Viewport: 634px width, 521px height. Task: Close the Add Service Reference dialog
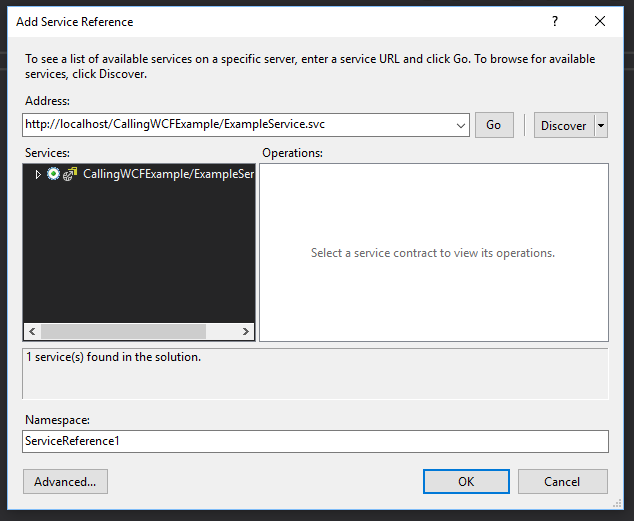click(x=600, y=21)
